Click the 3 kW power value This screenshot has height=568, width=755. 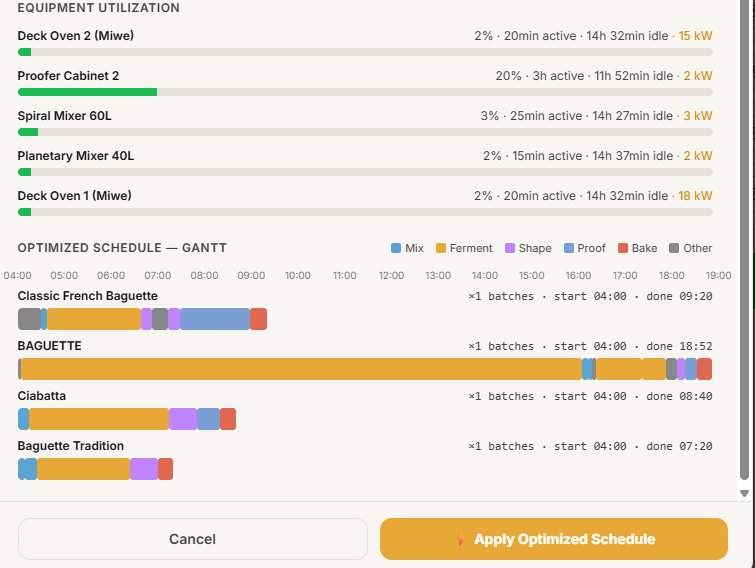click(x=698, y=116)
